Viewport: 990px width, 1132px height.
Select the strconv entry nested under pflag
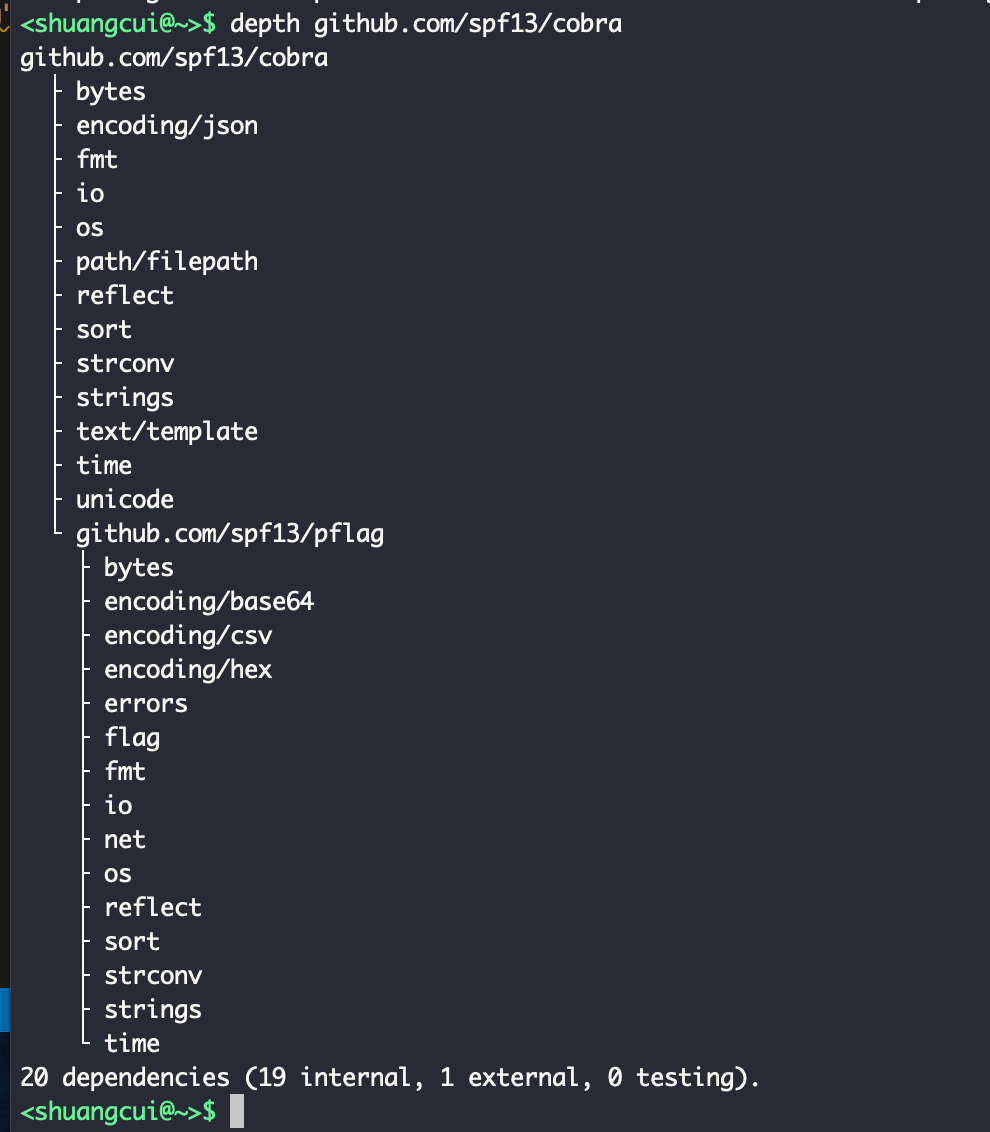[x=152, y=976]
